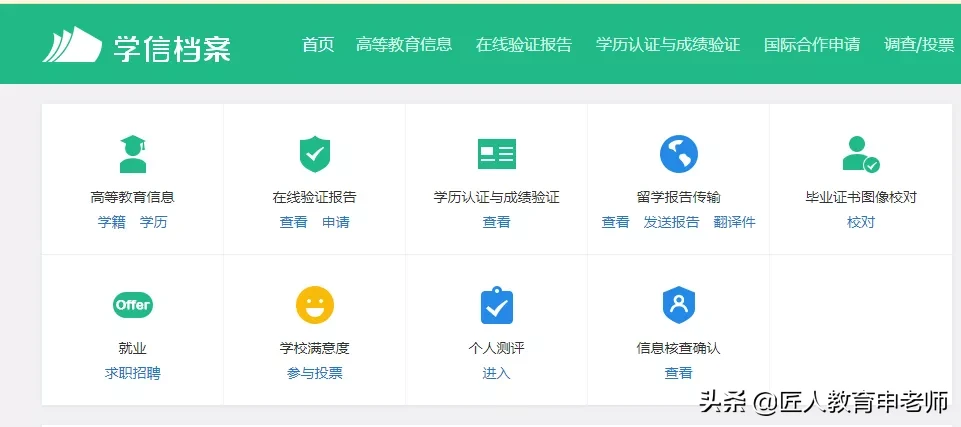This screenshot has height=427, width=961.
Task: Click the blue clipboard checkmark icon
Action: 496,304
